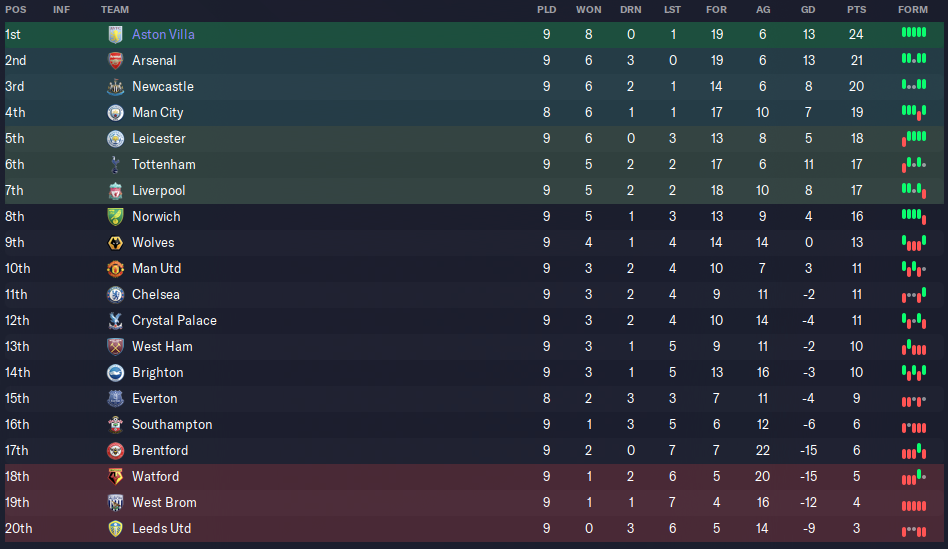Sort by the WON column header
The height and width of the screenshot is (549, 948).
tap(588, 9)
